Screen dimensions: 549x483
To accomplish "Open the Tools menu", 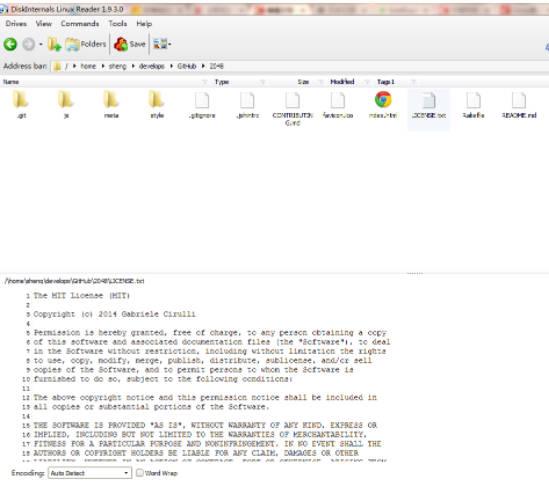I will click(x=118, y=24).
